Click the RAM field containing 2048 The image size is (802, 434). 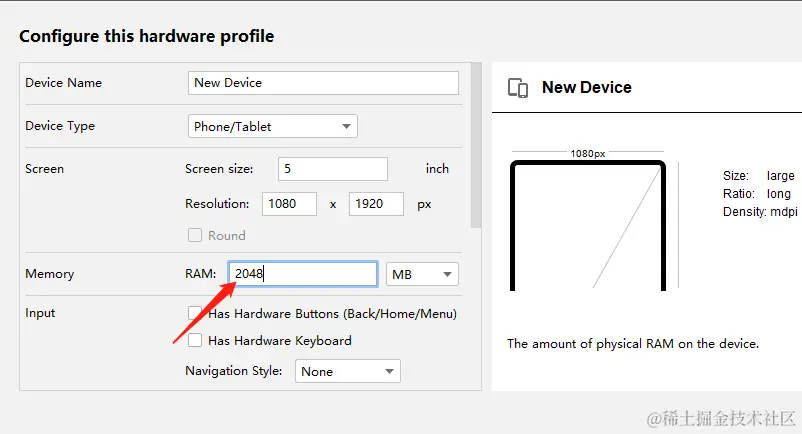(x=303, y=274)
